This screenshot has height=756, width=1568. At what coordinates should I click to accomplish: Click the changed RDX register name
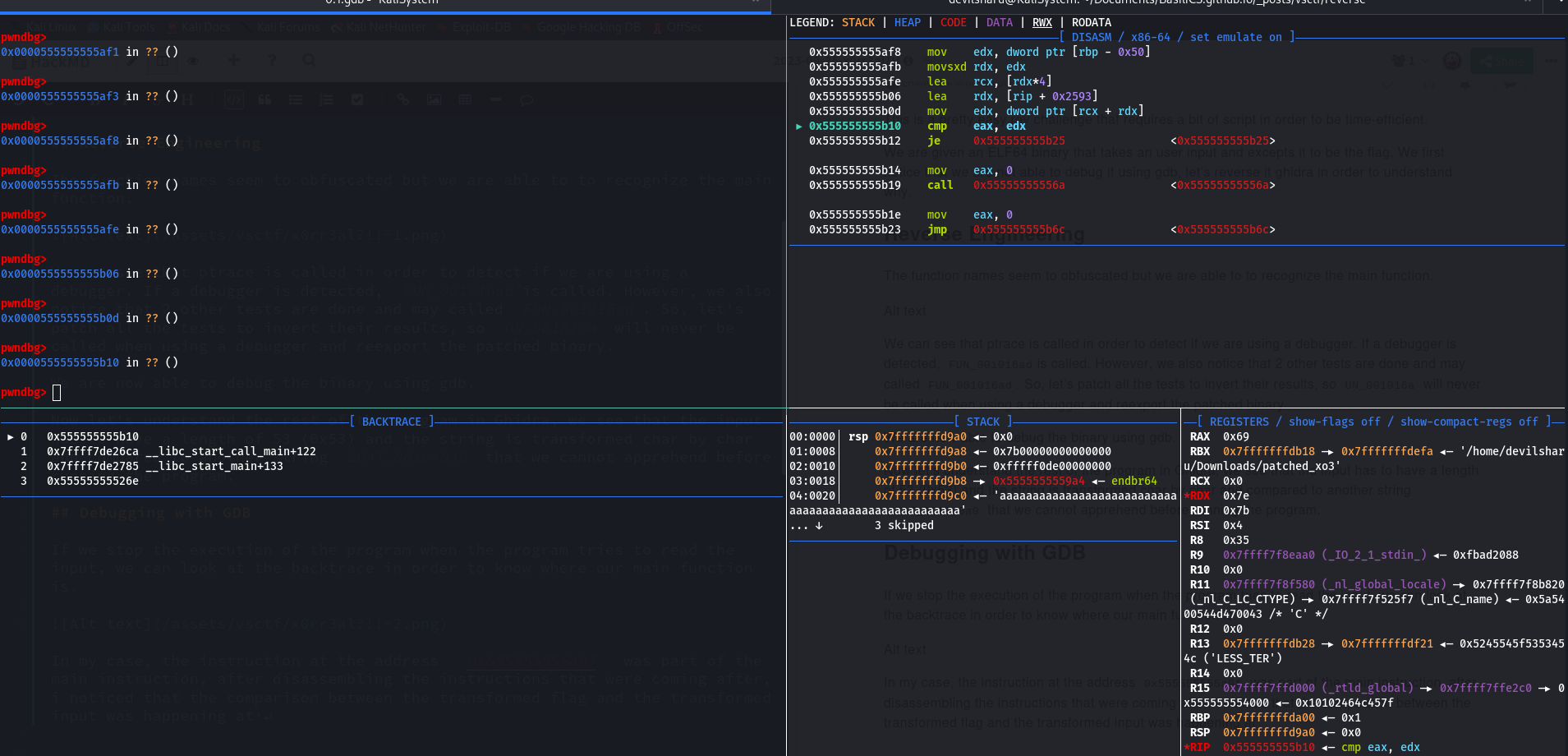(x=1200, y=496)
